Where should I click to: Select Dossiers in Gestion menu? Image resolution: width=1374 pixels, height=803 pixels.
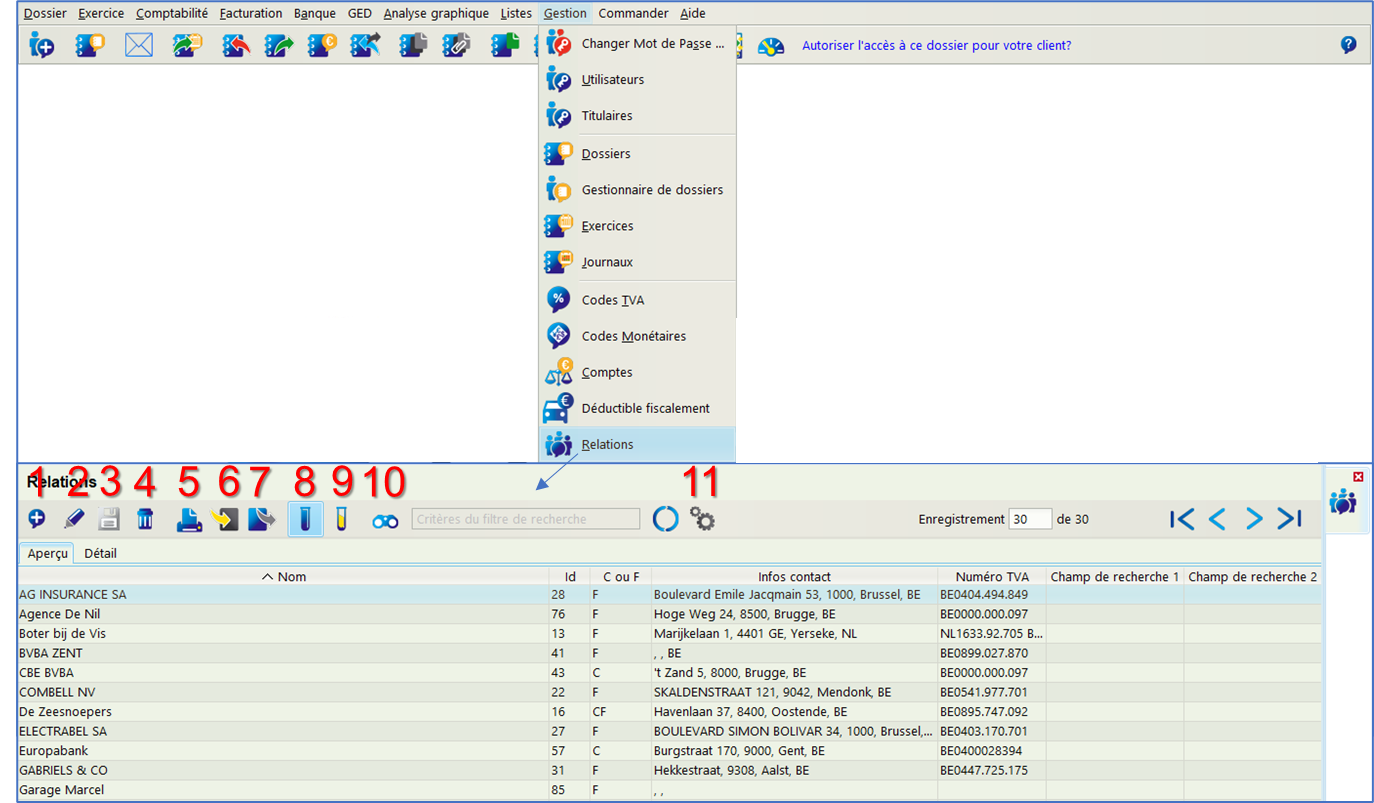pos(637,154)
